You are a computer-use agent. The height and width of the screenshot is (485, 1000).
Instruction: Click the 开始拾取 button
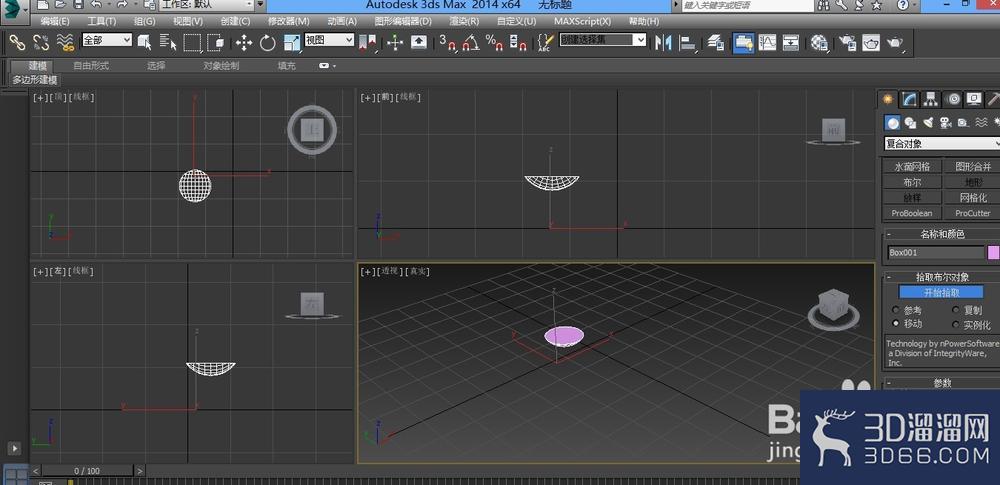point(941,292)
